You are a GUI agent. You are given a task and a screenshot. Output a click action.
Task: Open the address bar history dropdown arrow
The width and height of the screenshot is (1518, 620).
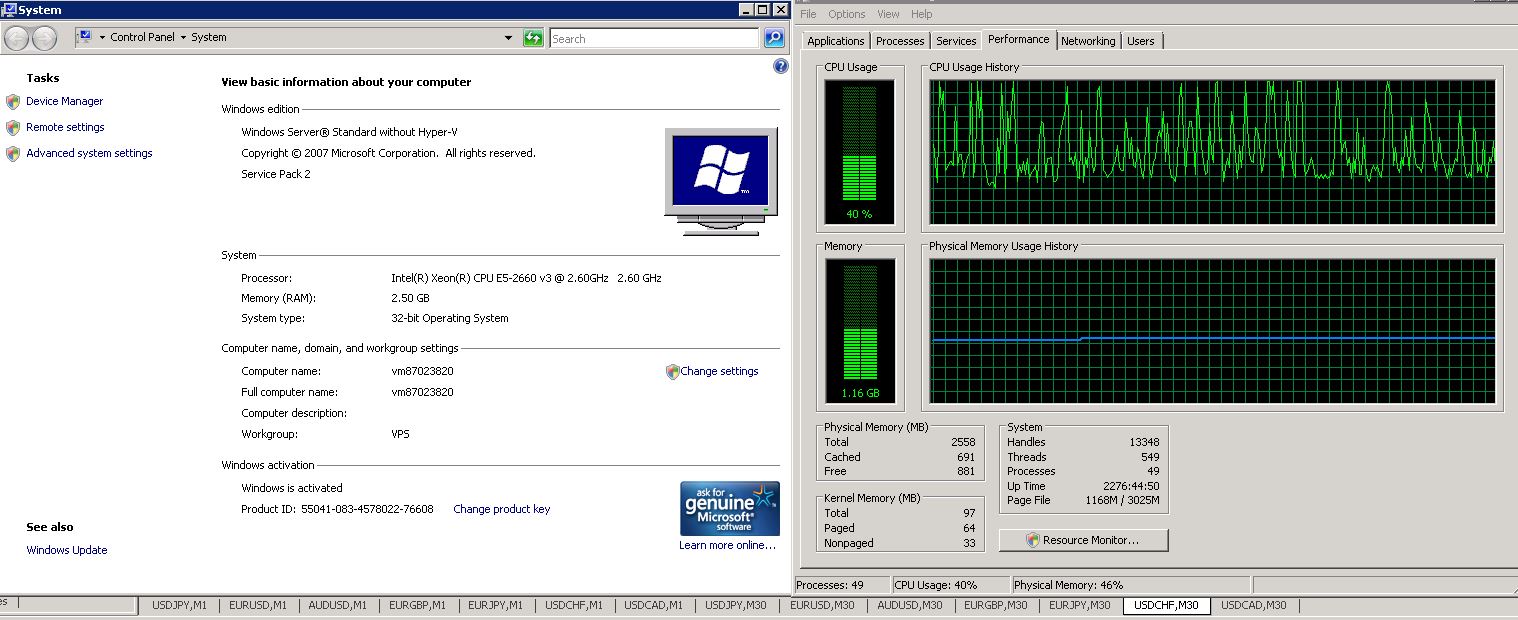[x=508, y=38]
